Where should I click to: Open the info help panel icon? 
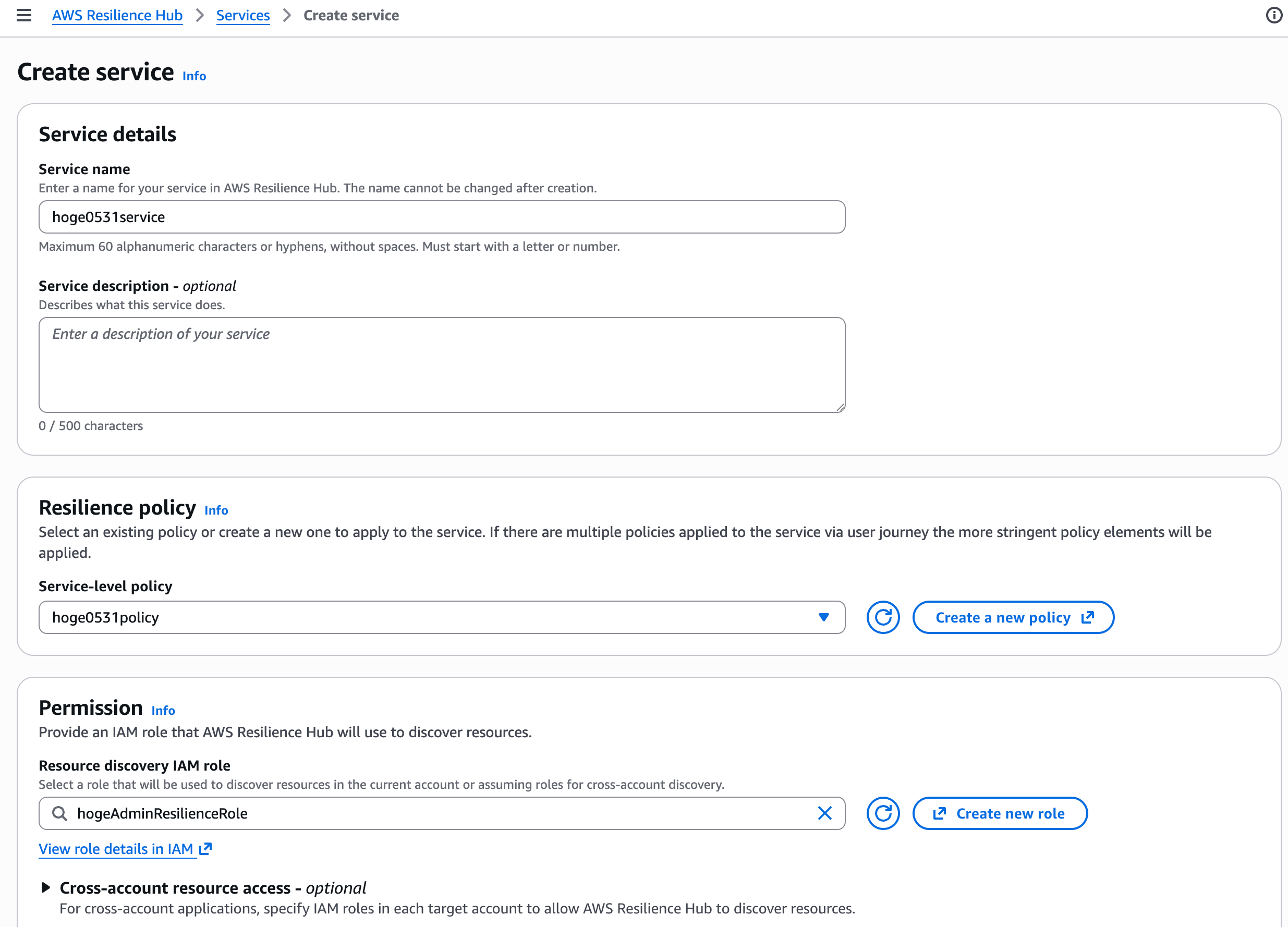click(x=1274, y=15)
